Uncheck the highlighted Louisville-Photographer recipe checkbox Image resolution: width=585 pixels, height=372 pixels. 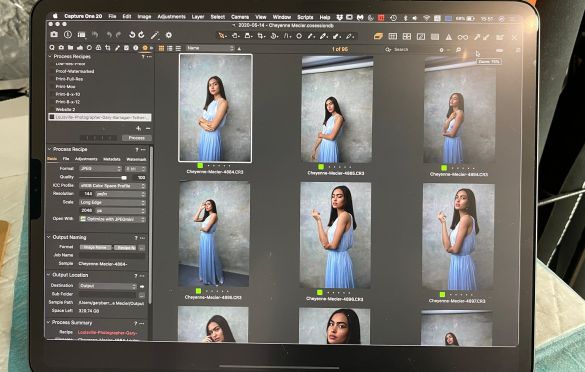tap(52, 117)
